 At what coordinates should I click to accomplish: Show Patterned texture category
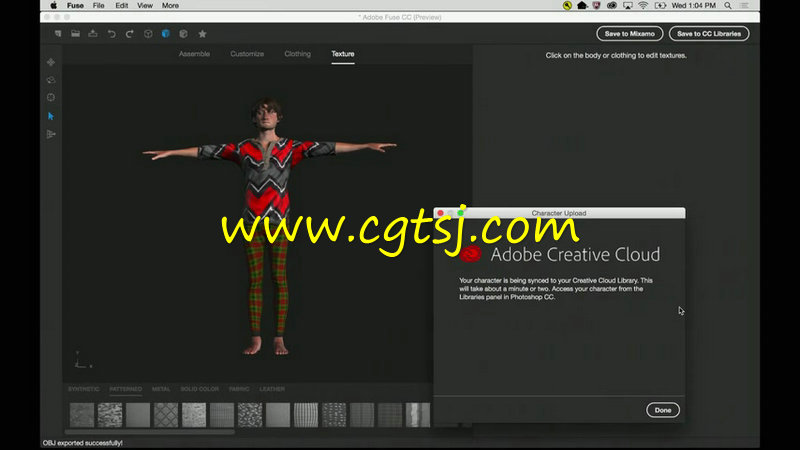point(126,389)
